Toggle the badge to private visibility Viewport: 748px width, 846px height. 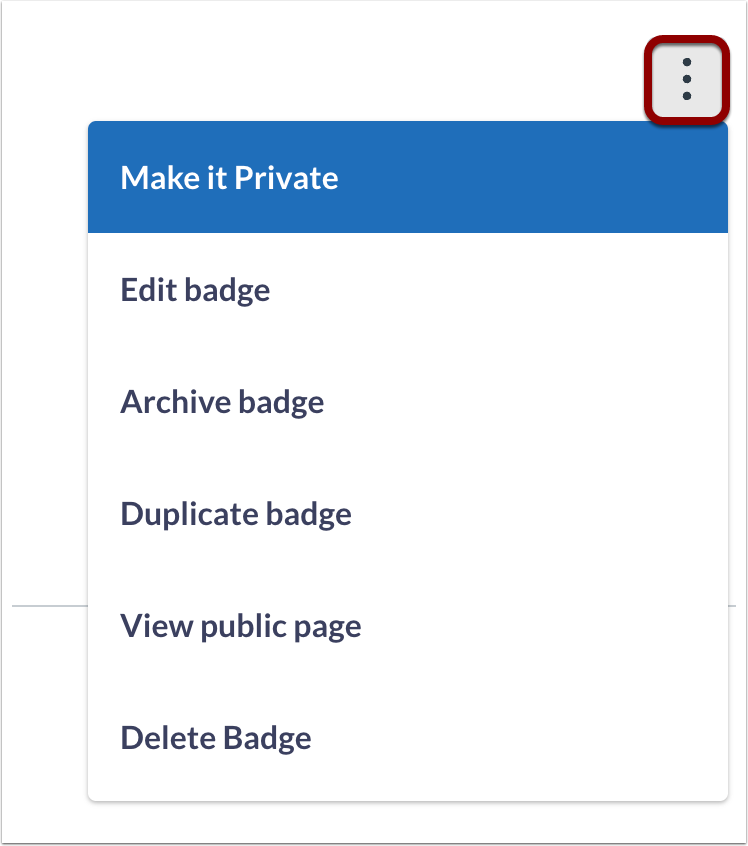click(229, 177)
